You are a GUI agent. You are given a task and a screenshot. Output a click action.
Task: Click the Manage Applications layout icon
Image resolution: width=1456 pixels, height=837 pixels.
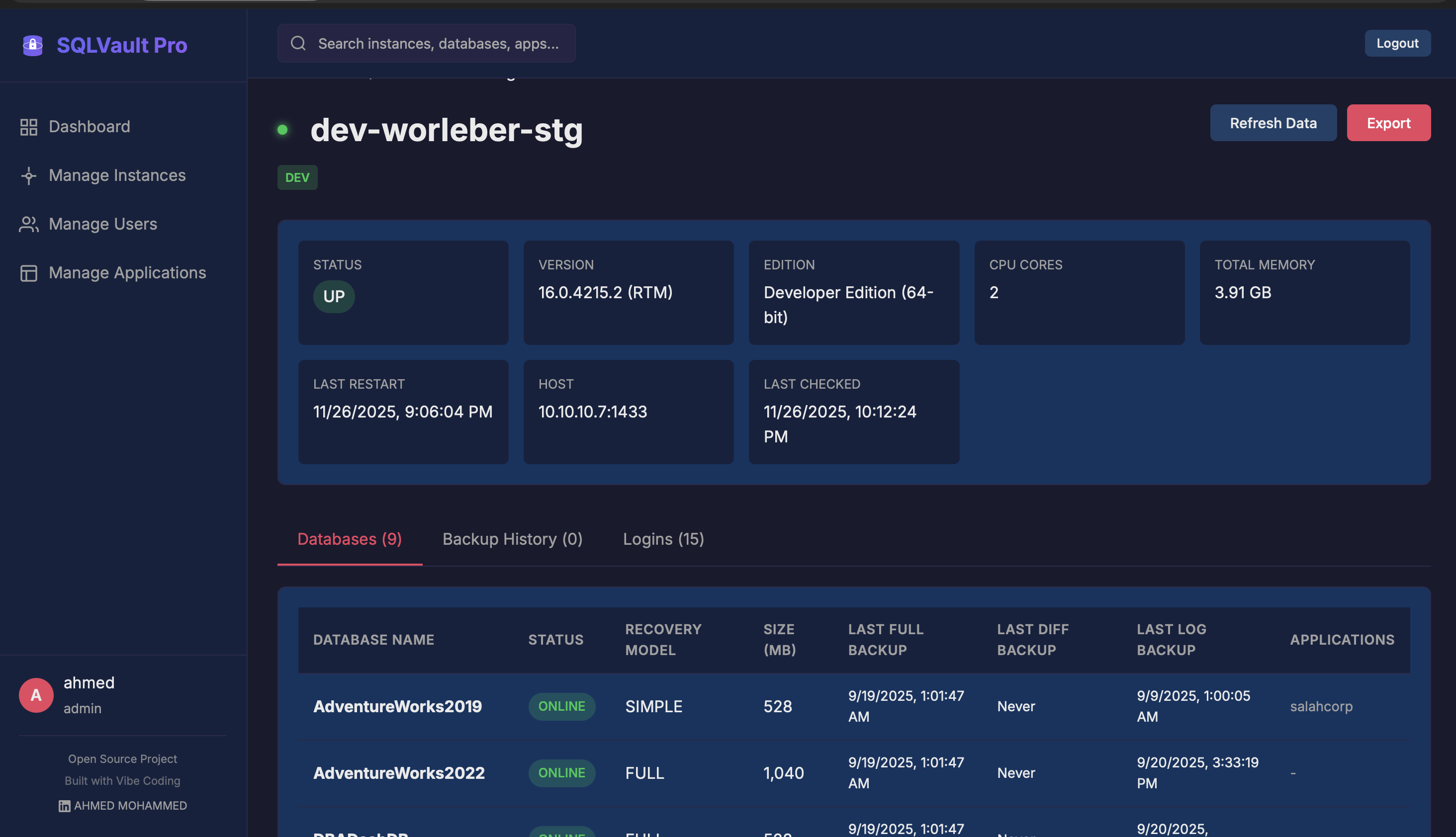click(x=29, y=273)
